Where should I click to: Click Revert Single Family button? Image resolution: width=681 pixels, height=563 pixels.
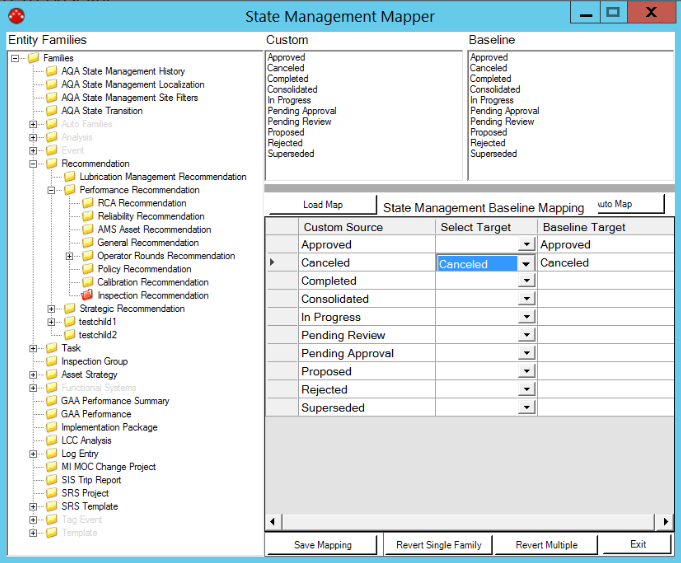pyautogui.click(x=439, y=545)
